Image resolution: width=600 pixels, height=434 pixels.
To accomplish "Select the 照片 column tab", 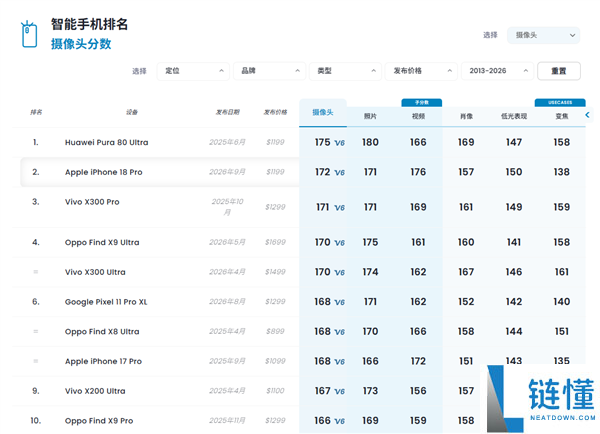I will point(370,116).
